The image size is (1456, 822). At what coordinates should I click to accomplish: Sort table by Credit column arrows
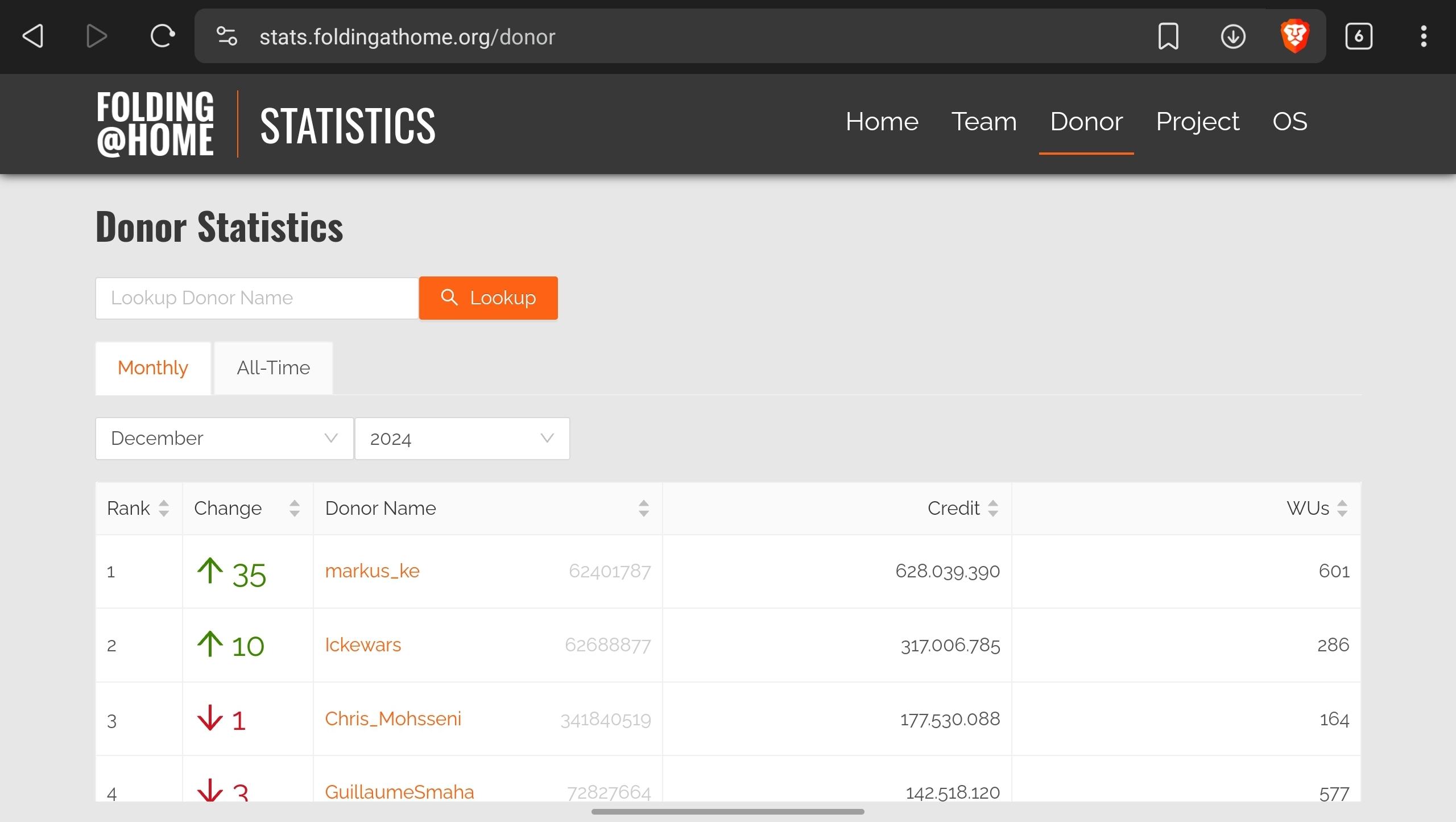993,508
